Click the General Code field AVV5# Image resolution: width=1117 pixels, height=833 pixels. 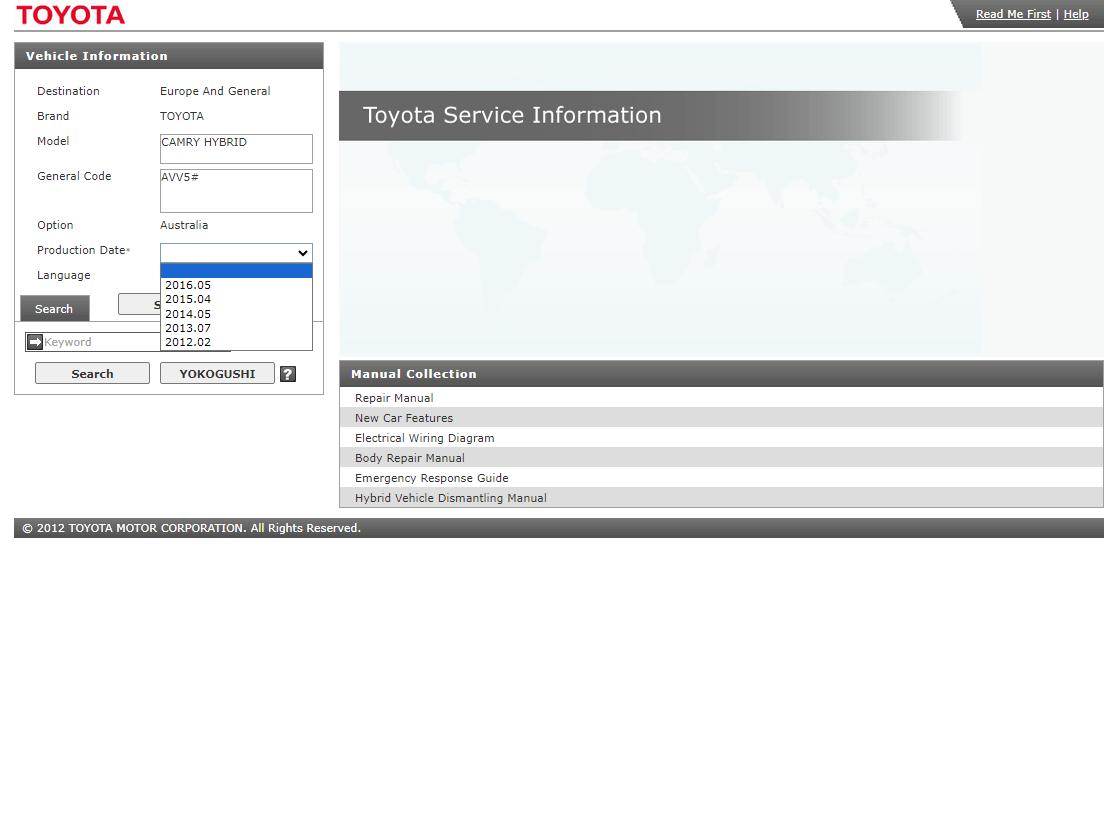point(236,190)
